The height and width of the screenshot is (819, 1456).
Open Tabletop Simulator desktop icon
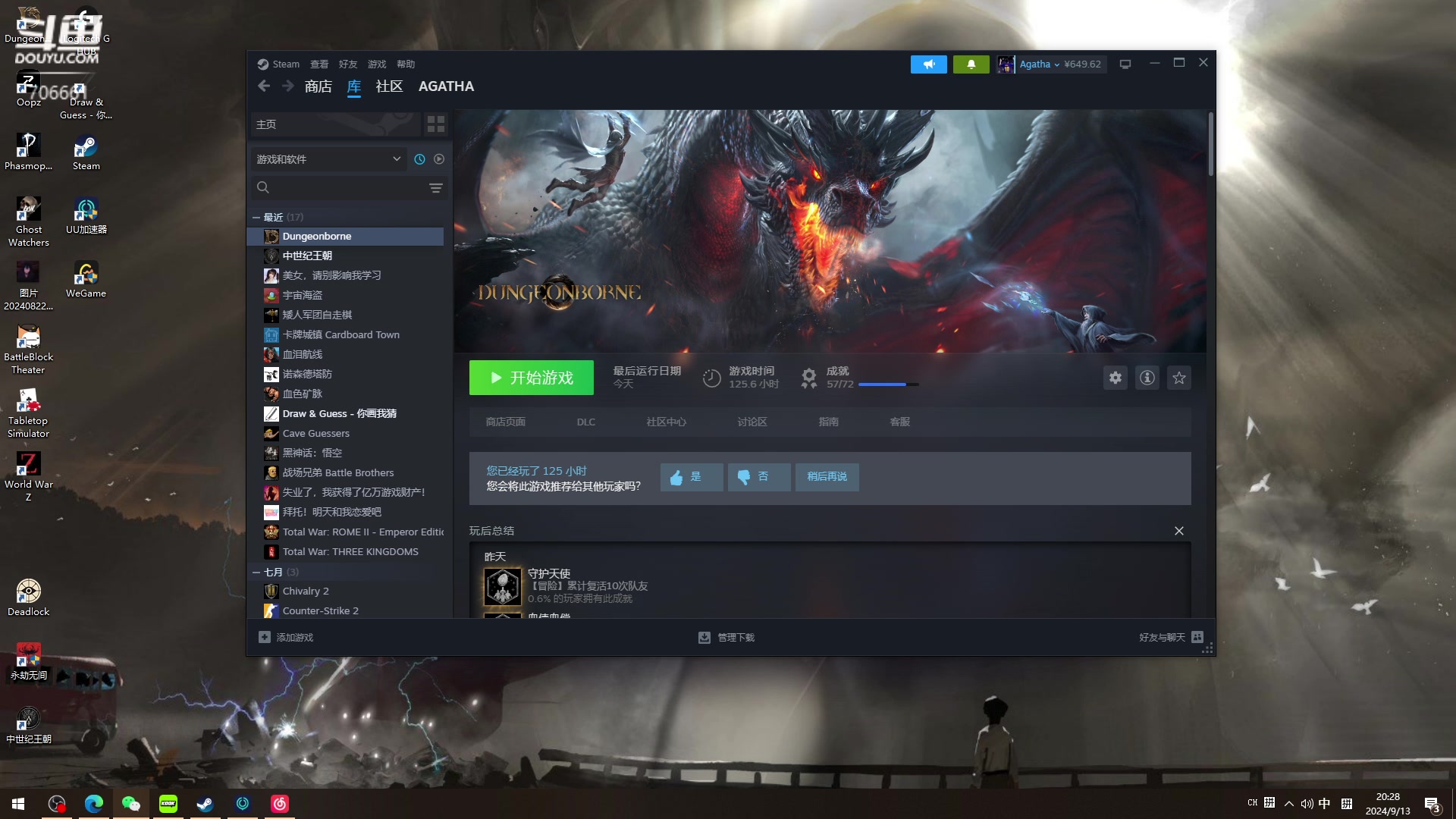(29, 413)
